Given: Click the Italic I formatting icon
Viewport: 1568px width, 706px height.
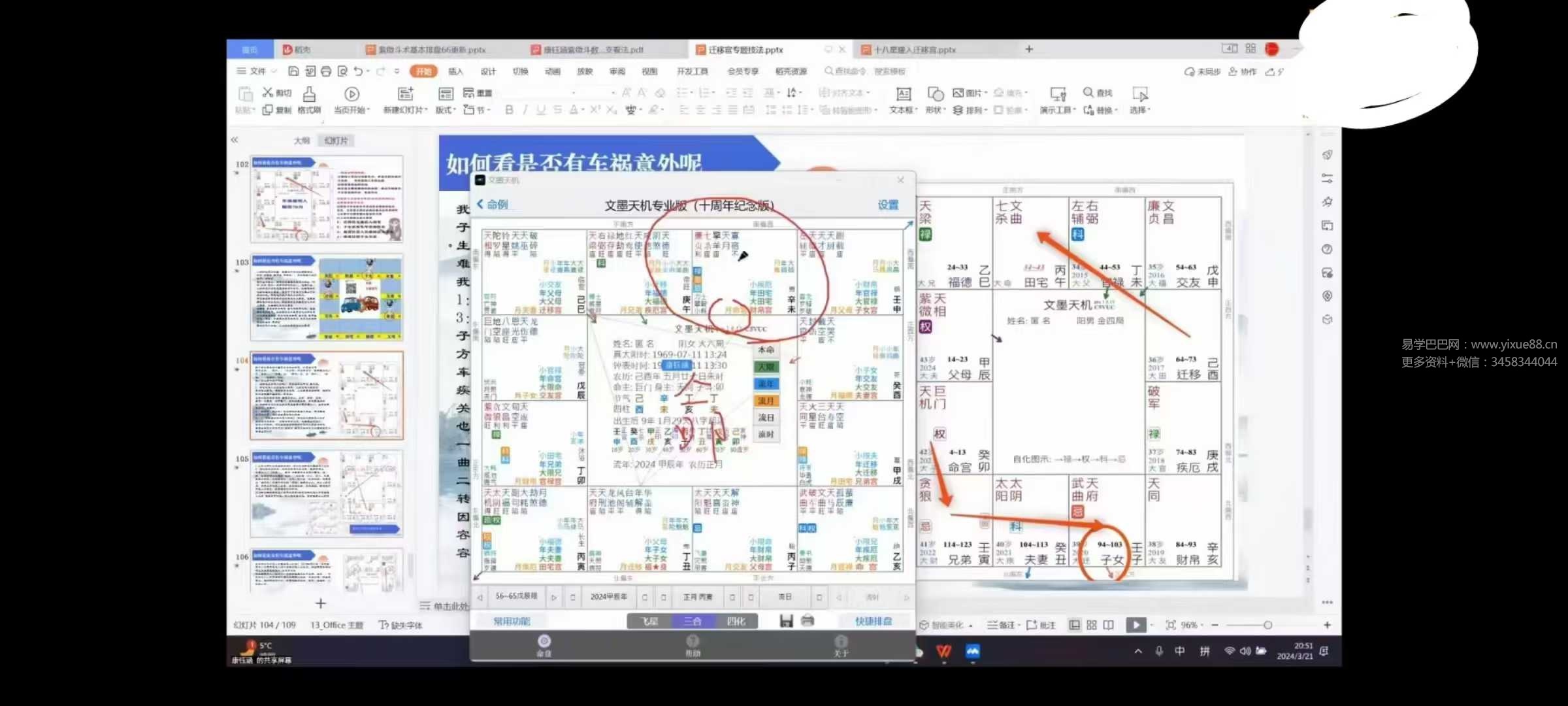Looking at the screenshot, I should [525, 110].
